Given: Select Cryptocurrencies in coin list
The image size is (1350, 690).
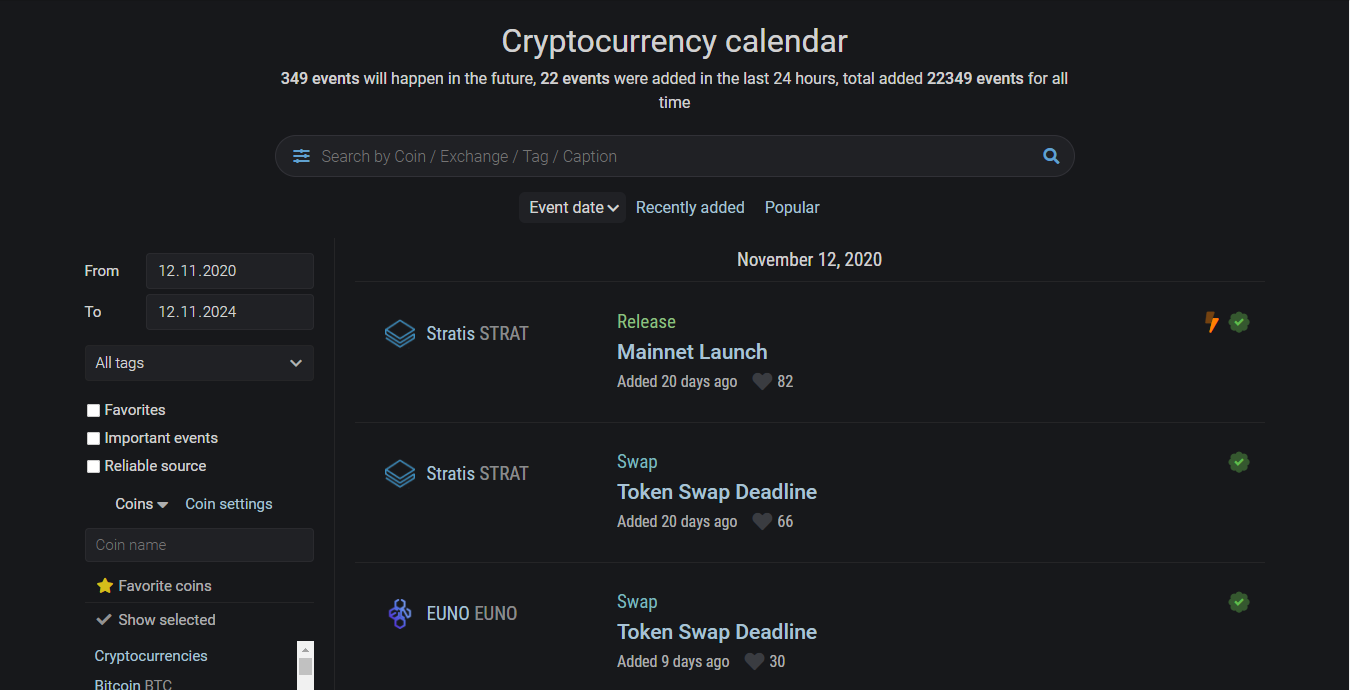Looking at the screenshot, I should (x=151, y=656).
